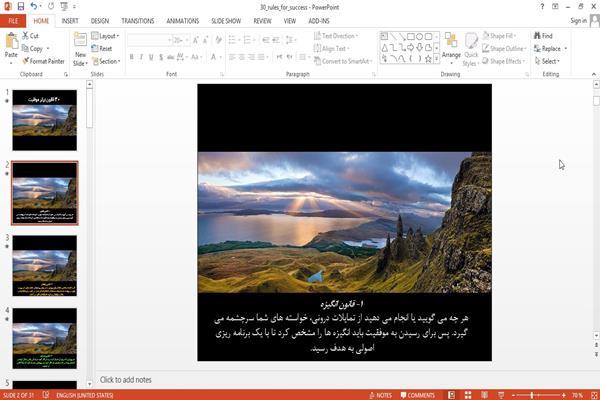Select slide 4 thumbnail
This screenshot has width=600, height=400.
coord(44,338)
